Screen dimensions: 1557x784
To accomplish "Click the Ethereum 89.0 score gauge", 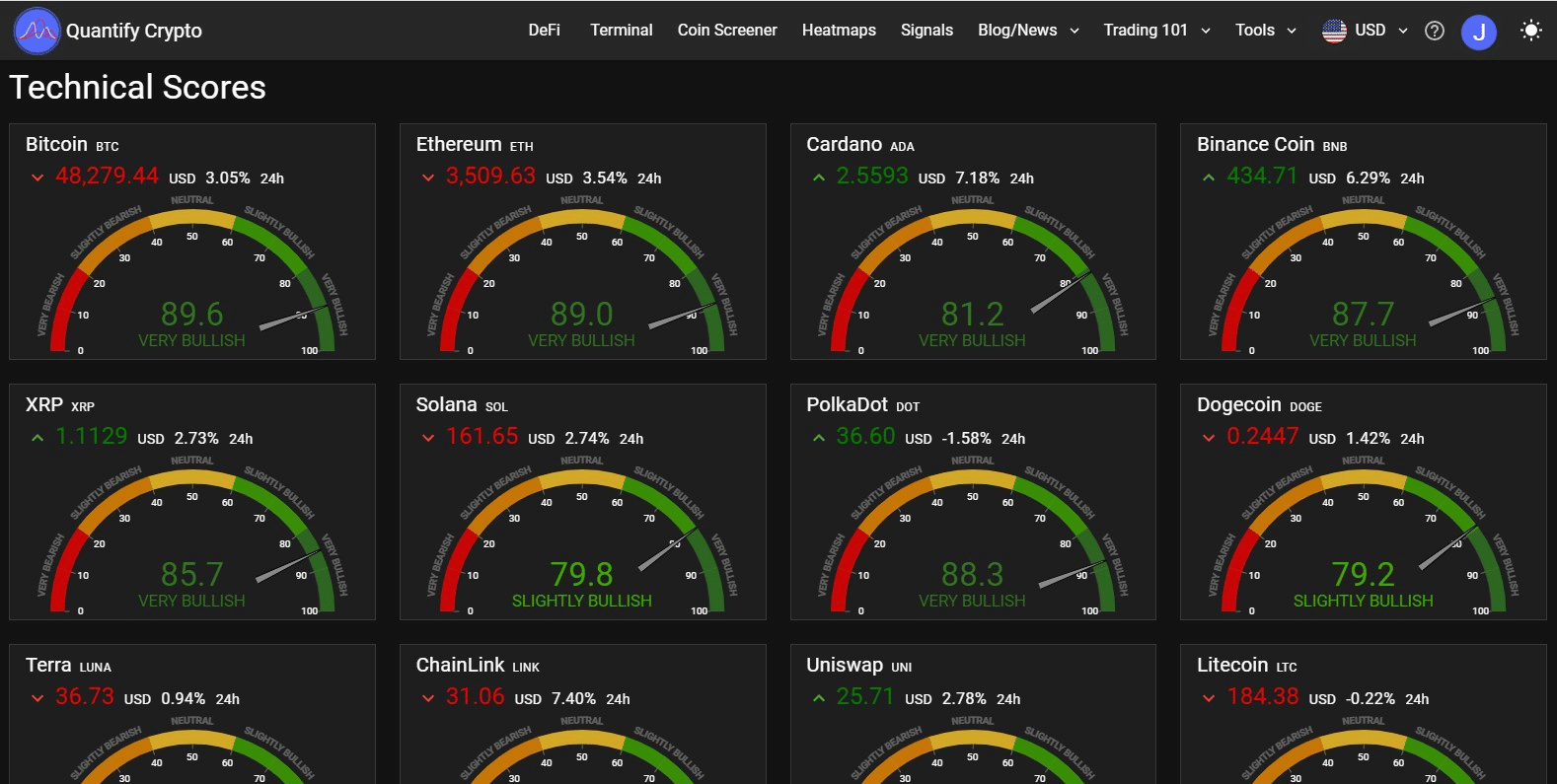I will click(582, 274).
